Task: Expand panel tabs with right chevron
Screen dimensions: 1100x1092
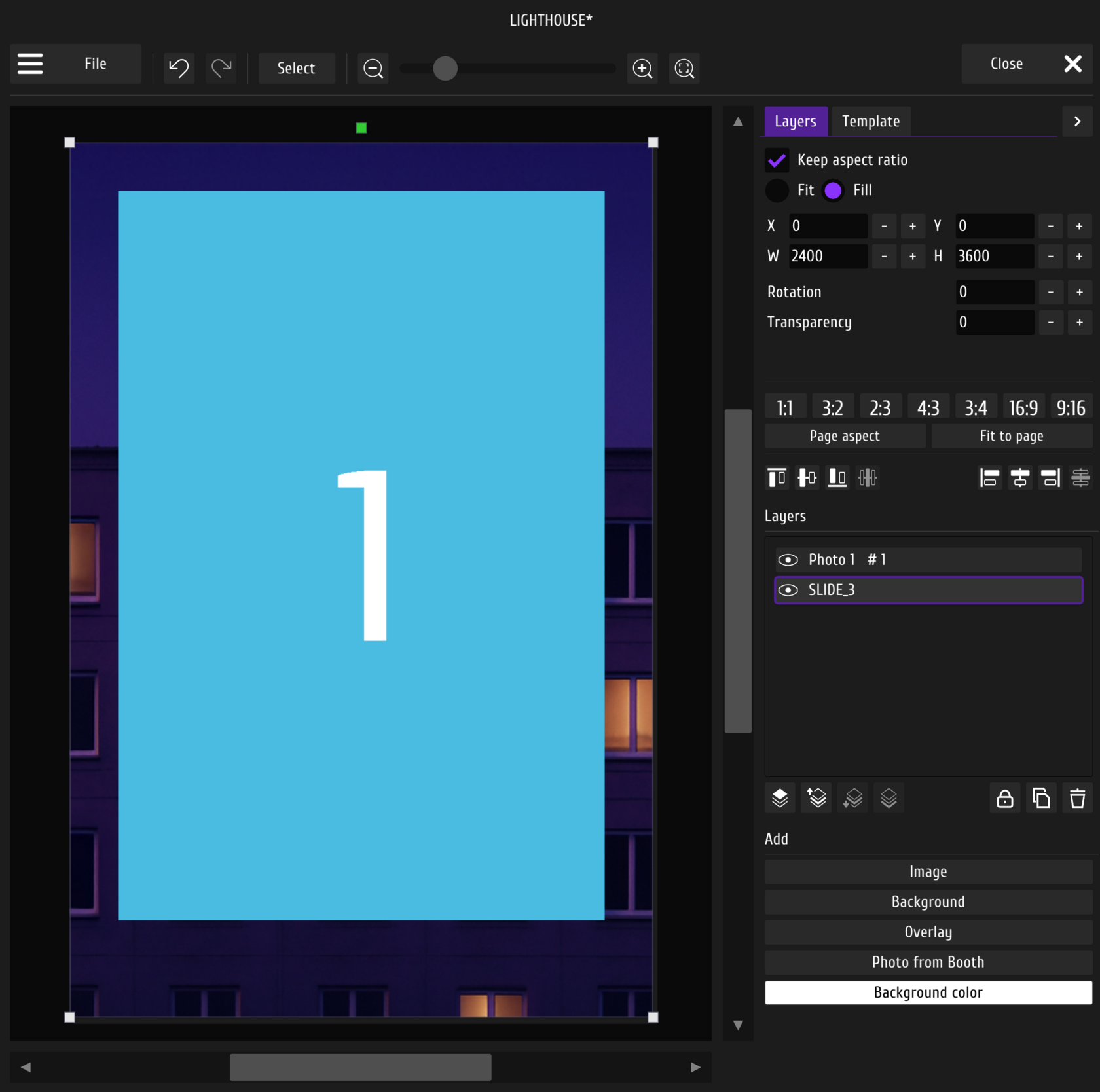Action: click(1077, 121)
